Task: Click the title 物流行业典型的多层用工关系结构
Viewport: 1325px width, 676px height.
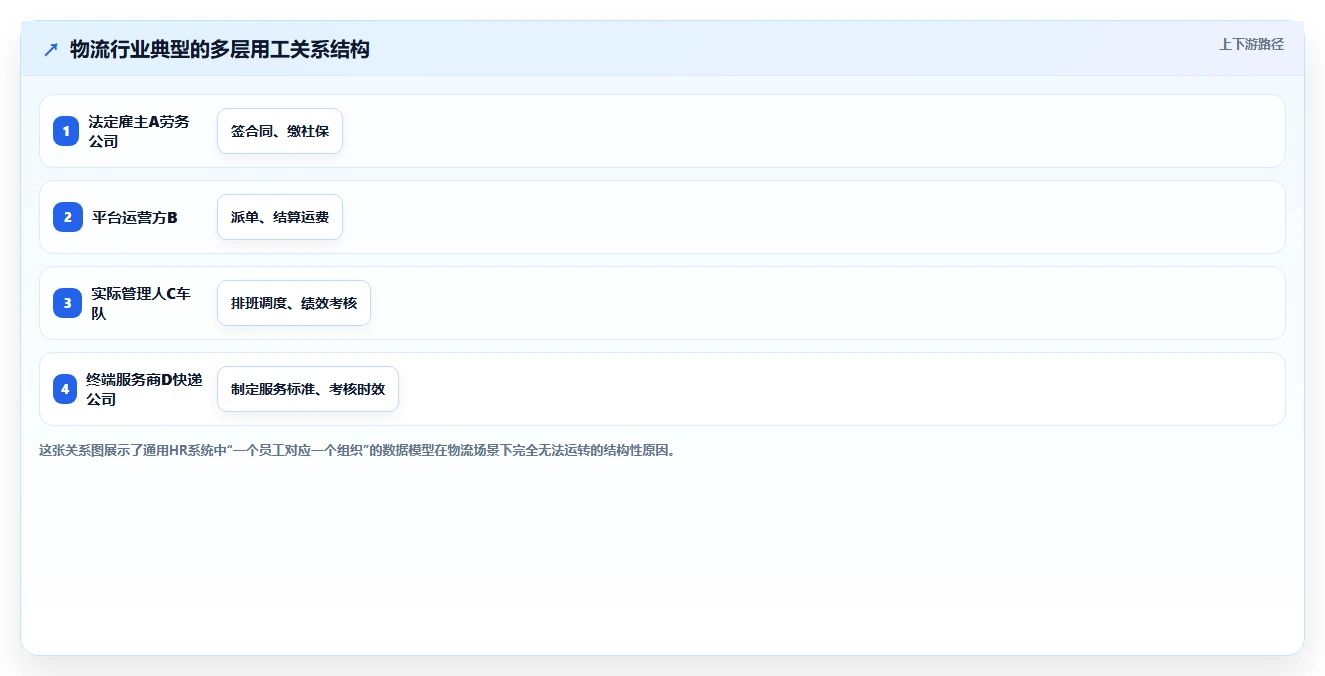Action: [x=220, y=49]
